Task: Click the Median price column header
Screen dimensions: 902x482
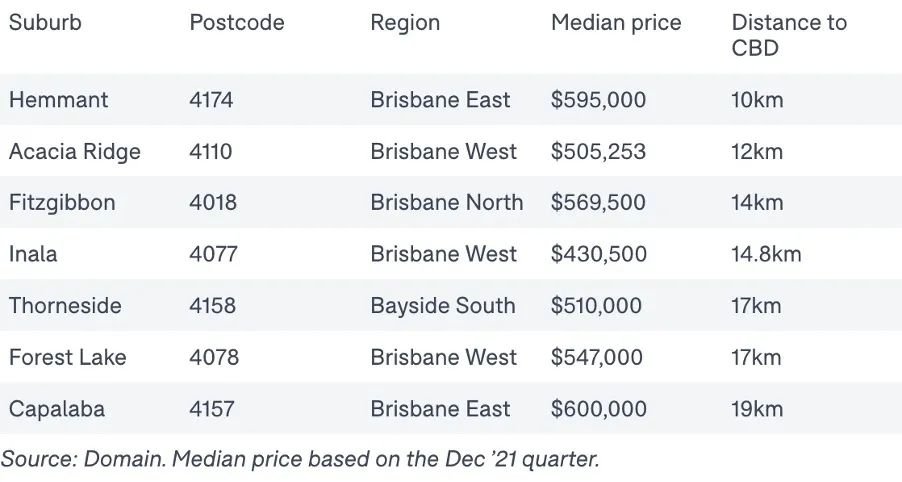Action: click(x=616, y=24)
